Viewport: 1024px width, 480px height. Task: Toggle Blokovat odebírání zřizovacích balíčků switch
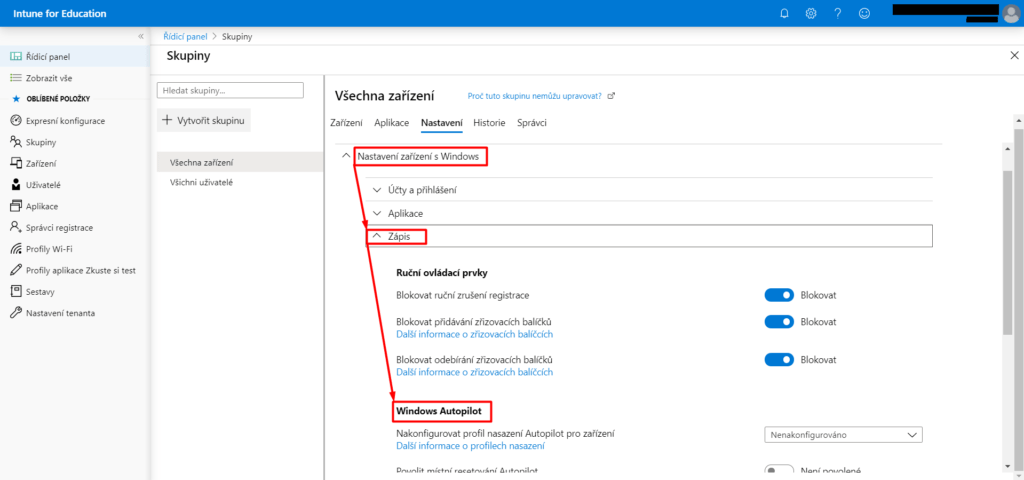point(779,359)
